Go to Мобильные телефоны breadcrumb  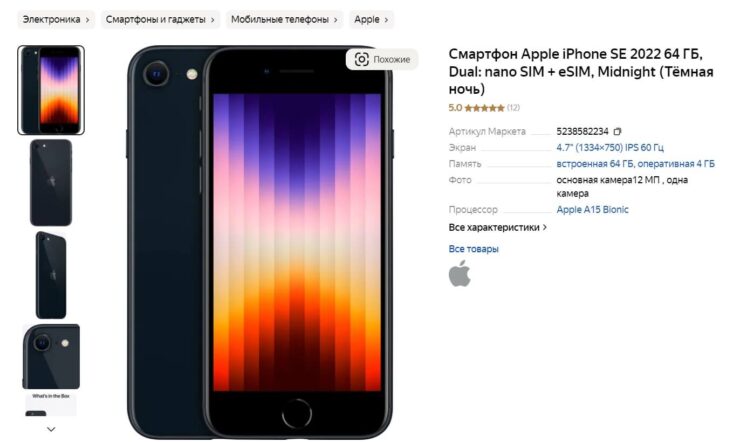[284, 20]
